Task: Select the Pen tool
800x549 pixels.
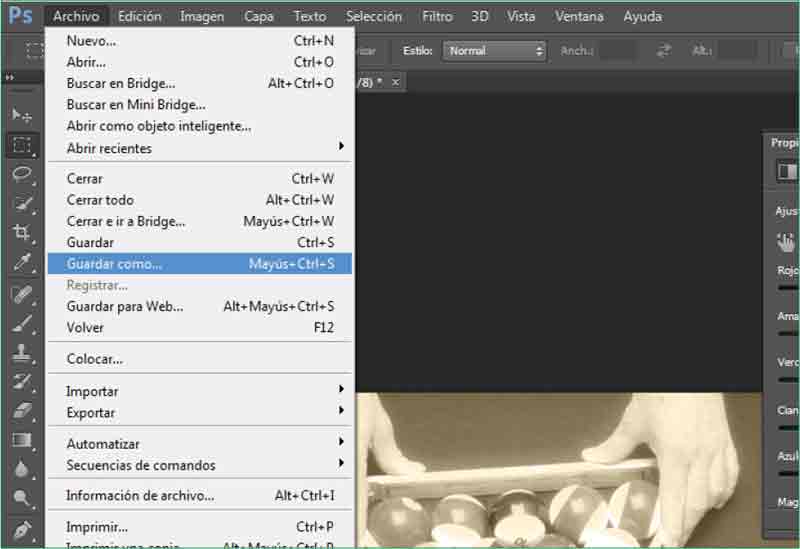Action: coord(22,529)
